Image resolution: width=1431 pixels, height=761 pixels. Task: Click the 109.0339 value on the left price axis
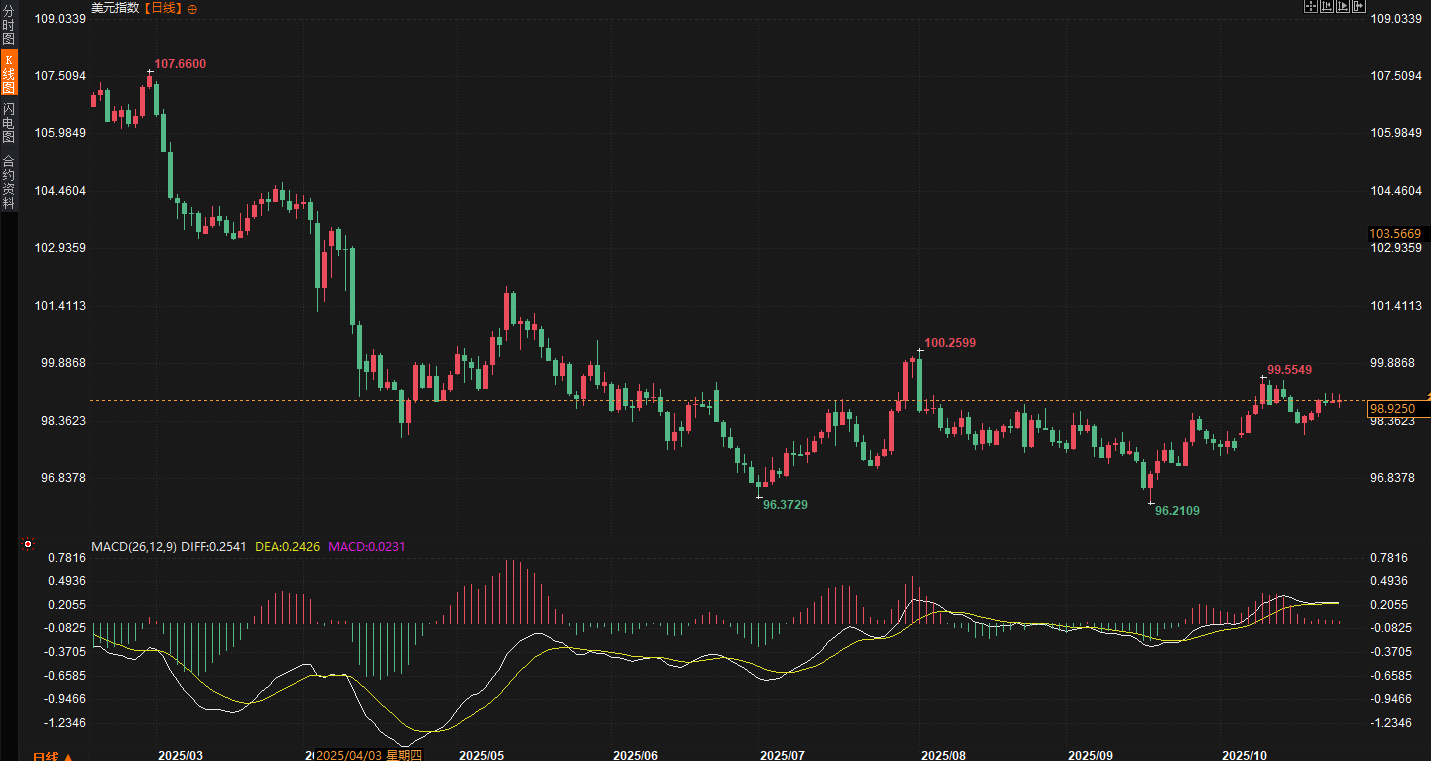click(x=62, y=18)
